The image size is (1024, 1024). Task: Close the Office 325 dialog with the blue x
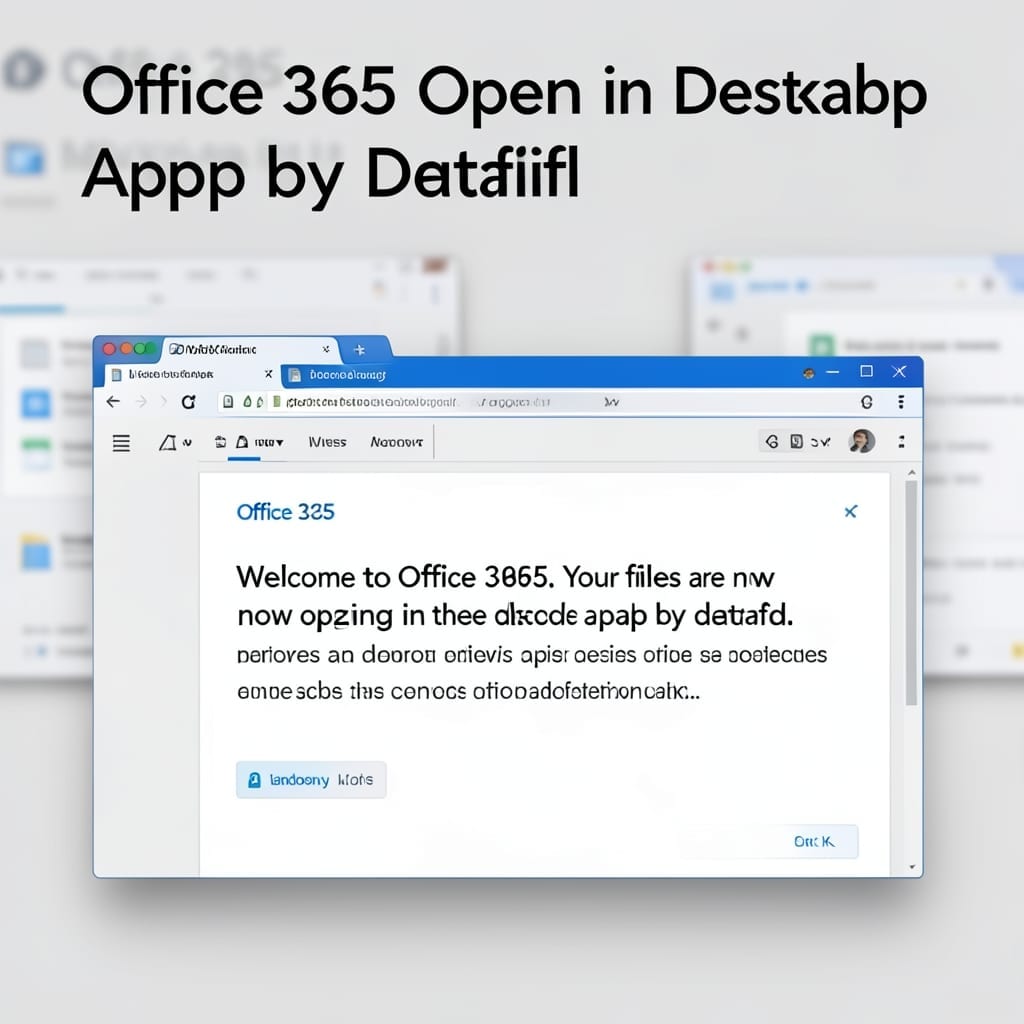pos(850,511)
